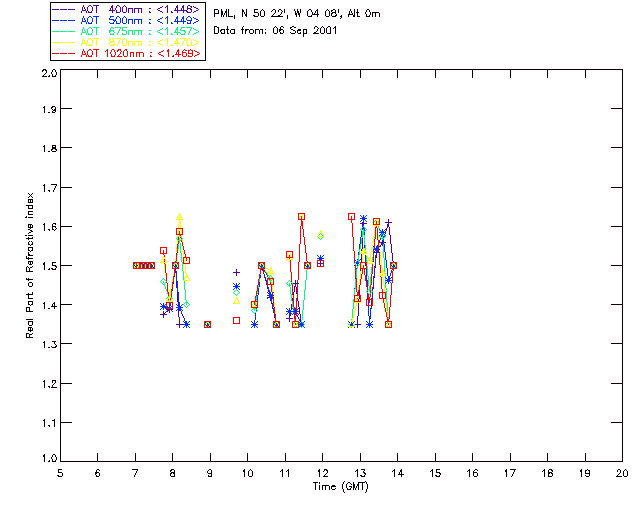Click the 'Real Part of Refractive Index' axis label
This screenshot has width=640, height=512.
pos(31,266)
